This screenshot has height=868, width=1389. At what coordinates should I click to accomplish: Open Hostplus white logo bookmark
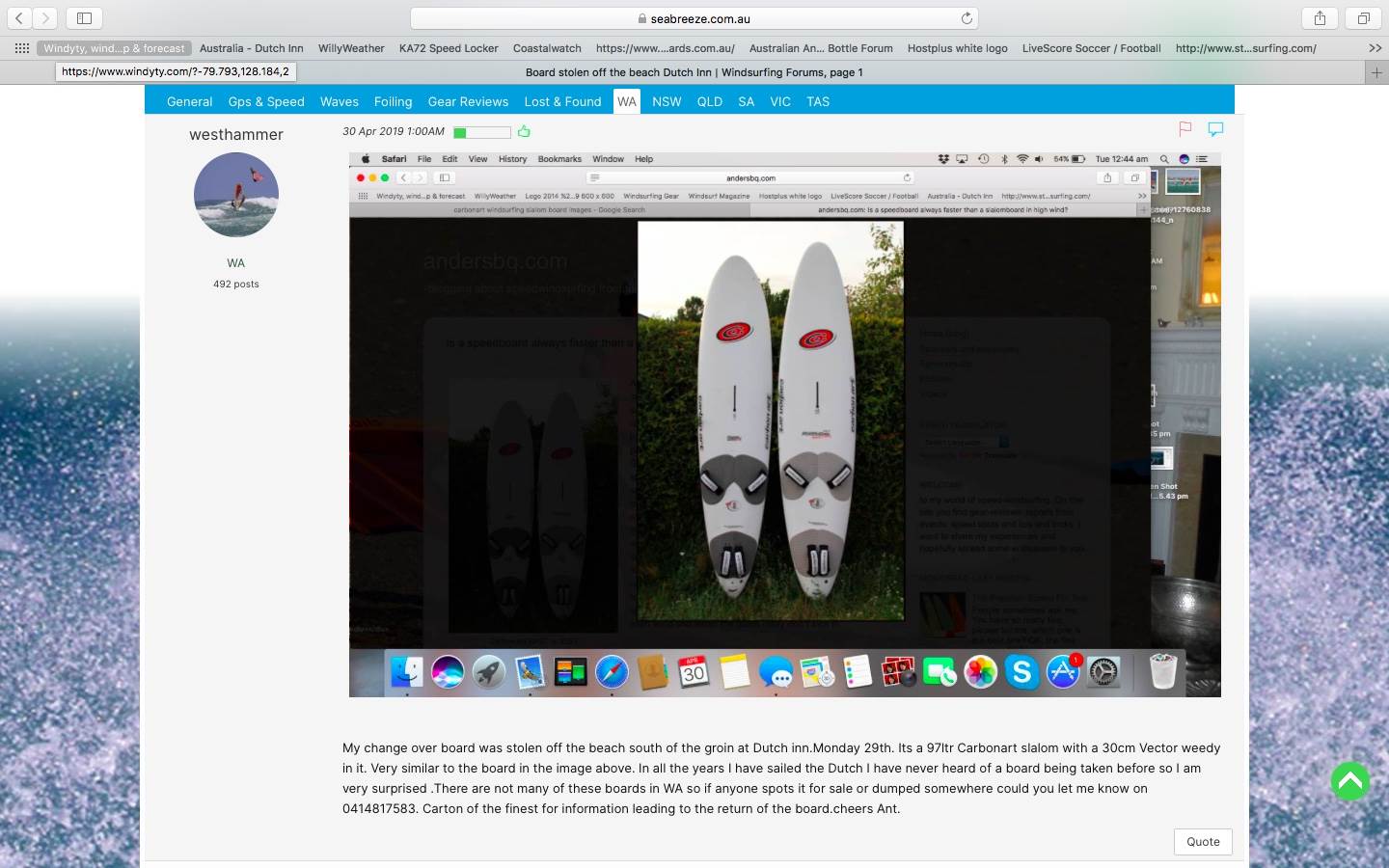pos(957,48)
